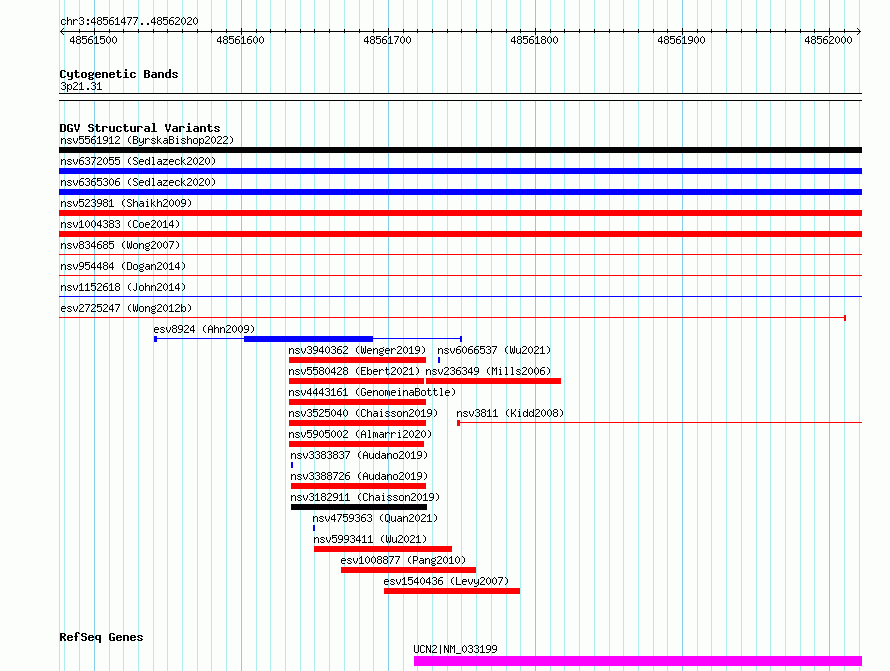Select the Cytogenetic Bands track title

point(119,74)
